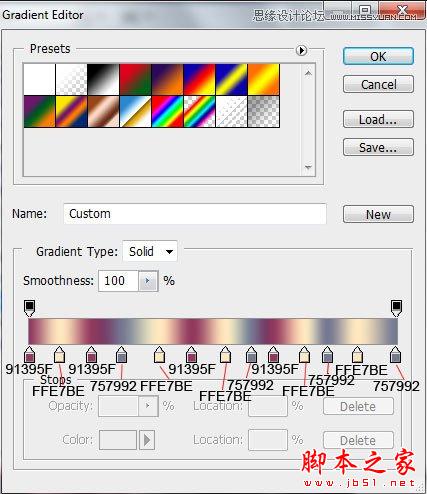The image size is (427, 494).
Task: Click the Location field beside Opacity
Action: pos(268,406)
